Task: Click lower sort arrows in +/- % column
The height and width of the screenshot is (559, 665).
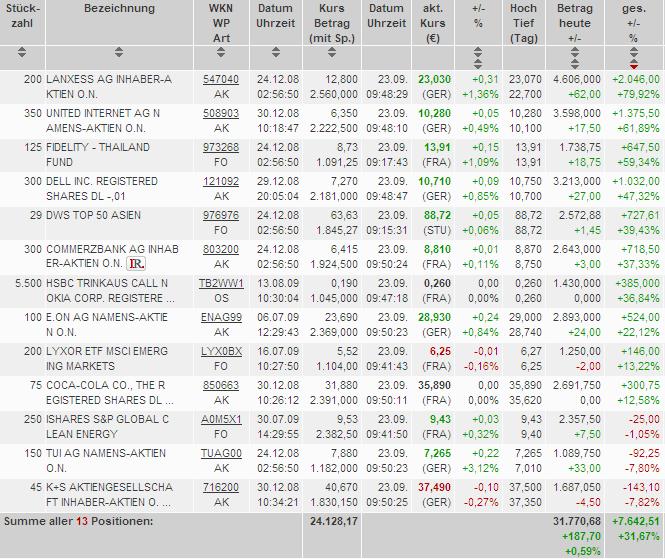Action: [478, 64]
